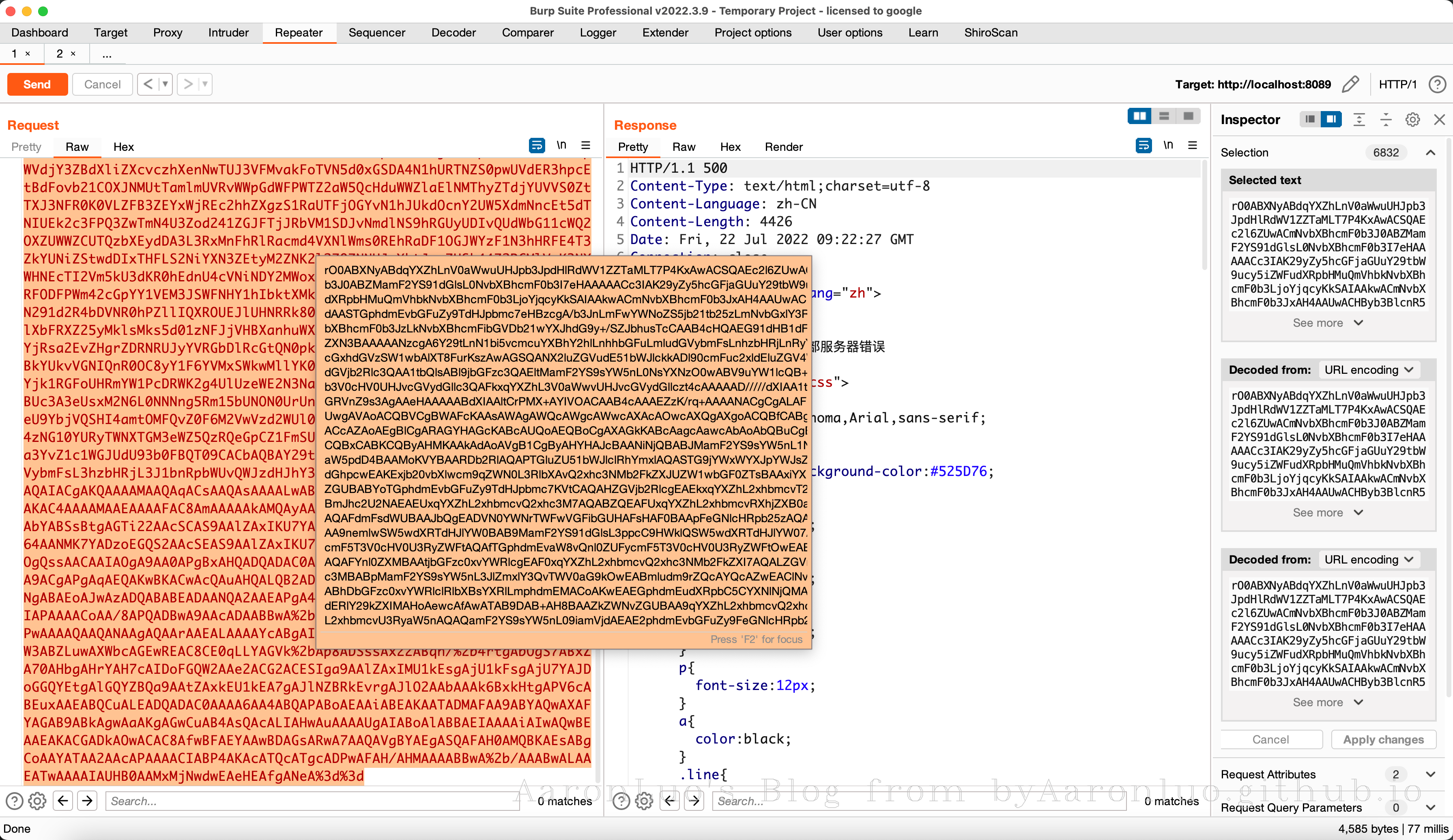This screenshot has height=840, width=1453.
Task: Switch to the Proxy tab
Action: (x=167, y=32)
